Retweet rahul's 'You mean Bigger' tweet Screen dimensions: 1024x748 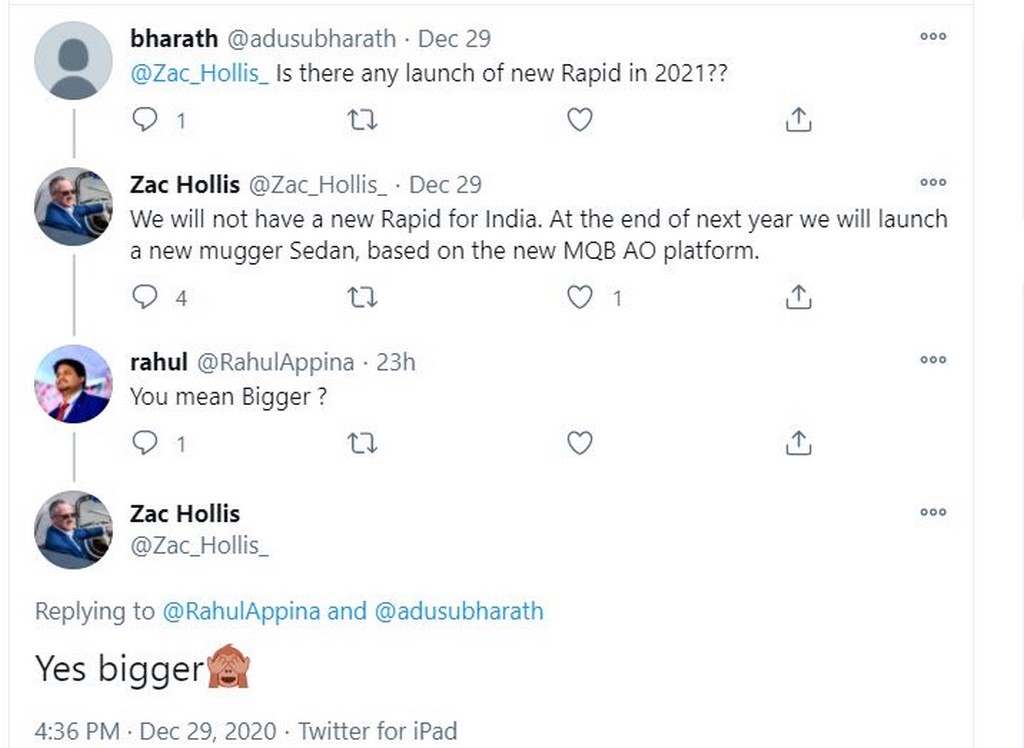coord(362,443)
